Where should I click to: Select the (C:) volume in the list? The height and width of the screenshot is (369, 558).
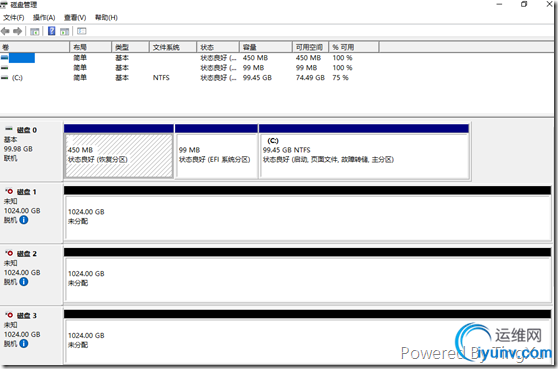pyautogui.click(x=17, y=78)
